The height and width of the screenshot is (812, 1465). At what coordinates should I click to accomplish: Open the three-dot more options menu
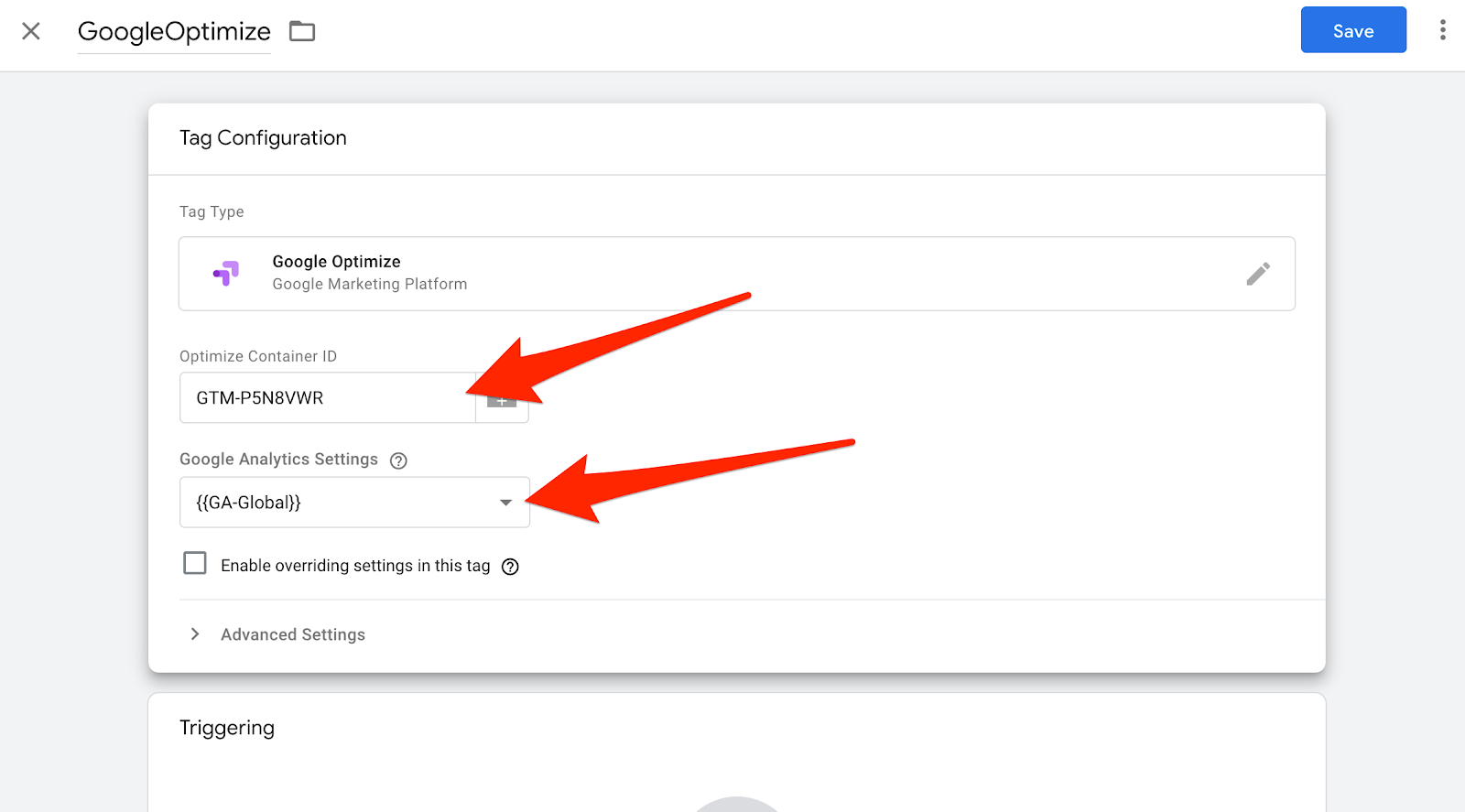[1442, 30]
